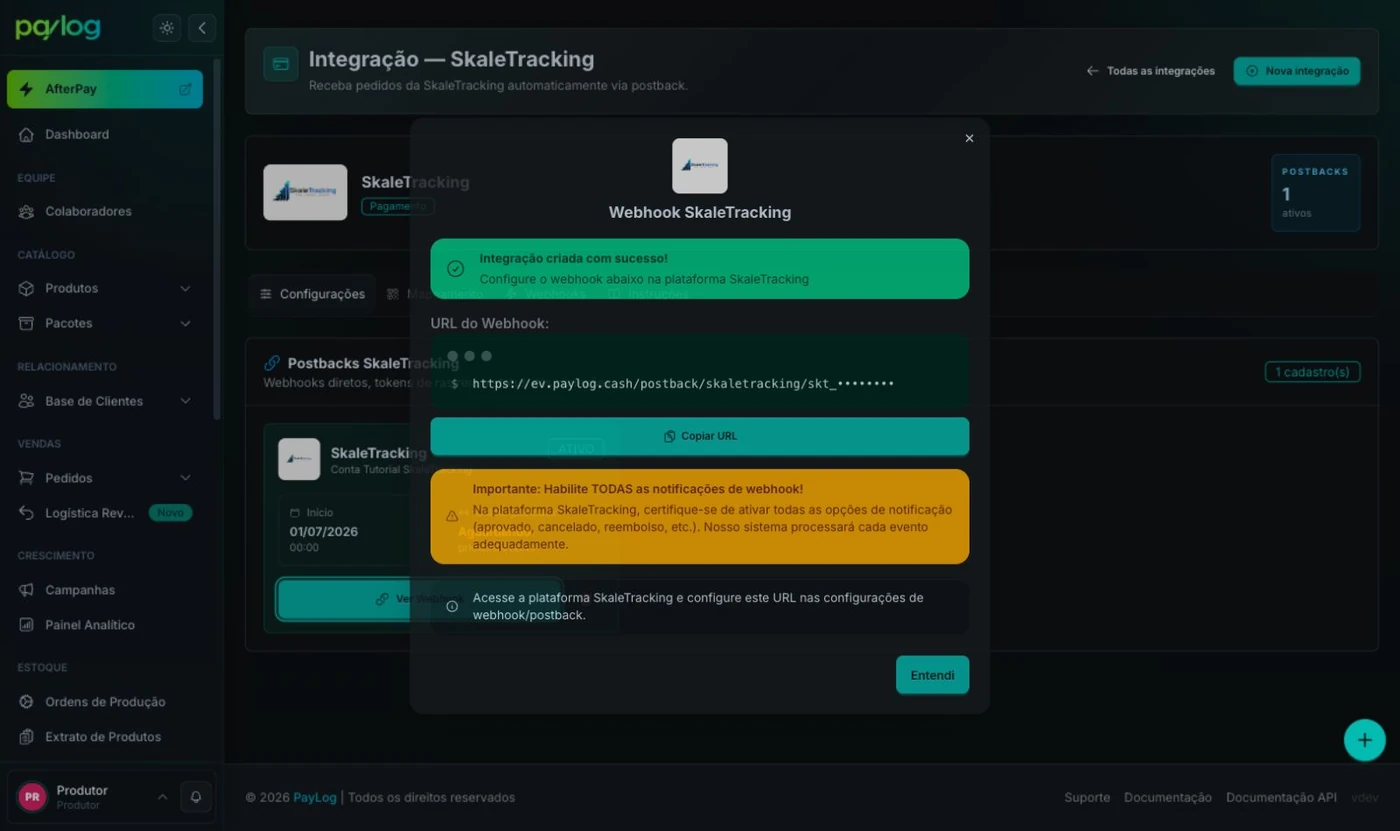Open Ordens de Produção via its icon
The width and height of the screenshot is (1400, 831).
(x=27, y=702)
